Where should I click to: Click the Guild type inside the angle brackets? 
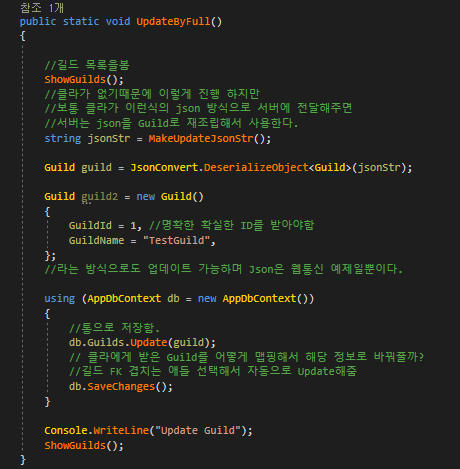click(x=330, y=167)
